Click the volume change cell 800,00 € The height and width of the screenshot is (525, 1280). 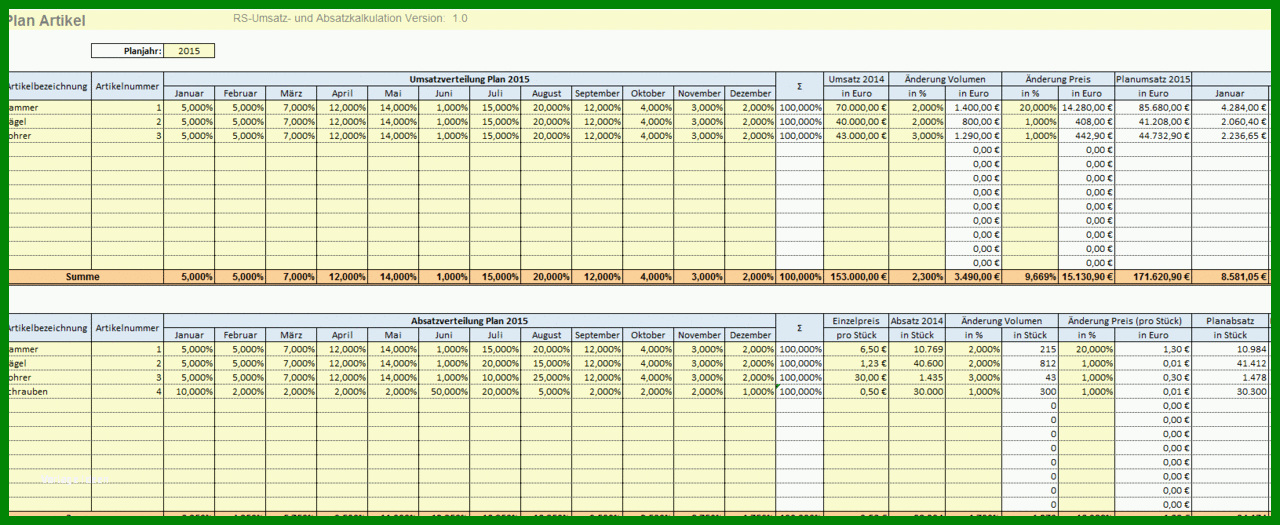(x=974, y=121)
